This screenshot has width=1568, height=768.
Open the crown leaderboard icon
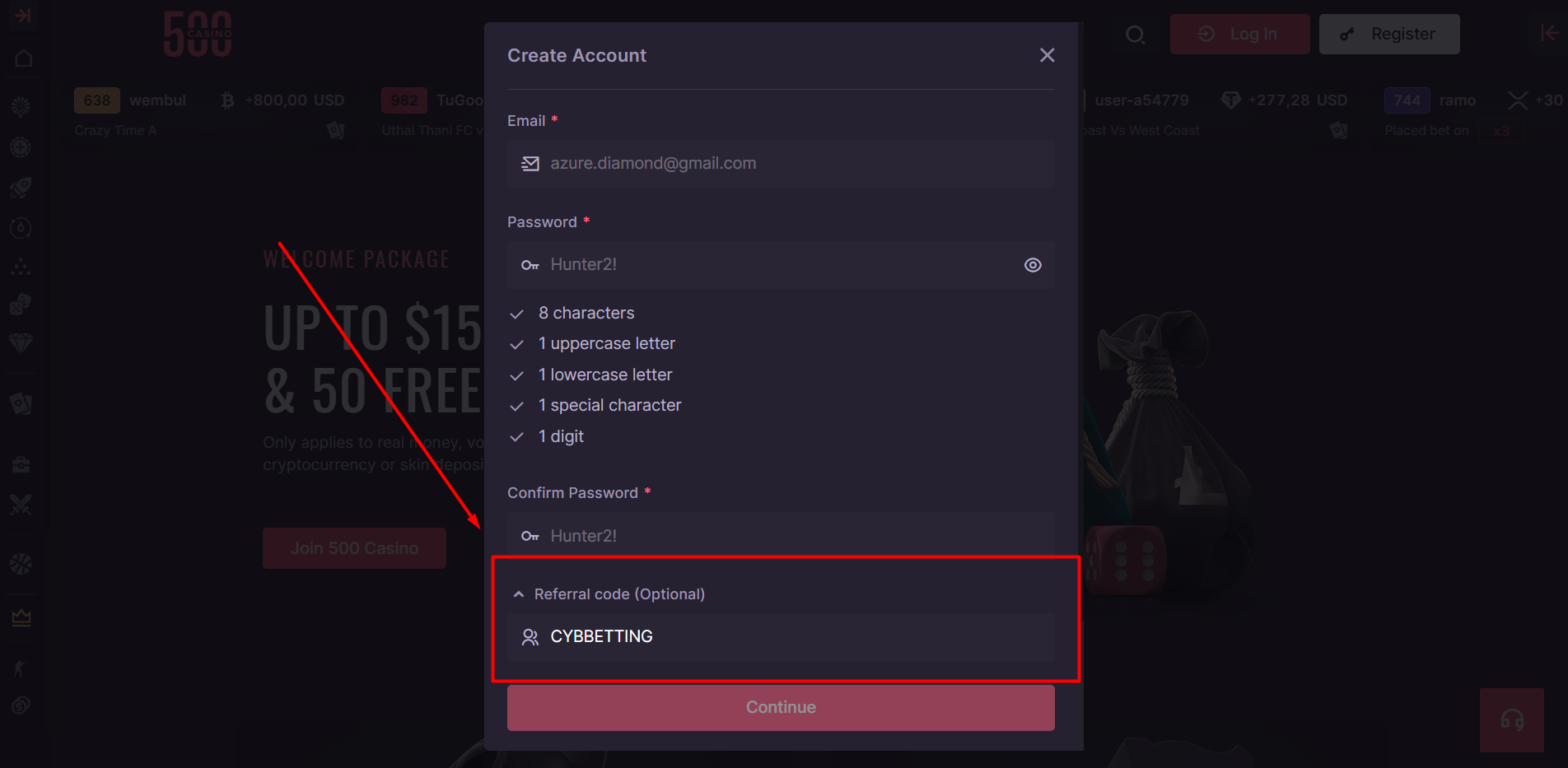pyautogui.click(x=21, y=617)
